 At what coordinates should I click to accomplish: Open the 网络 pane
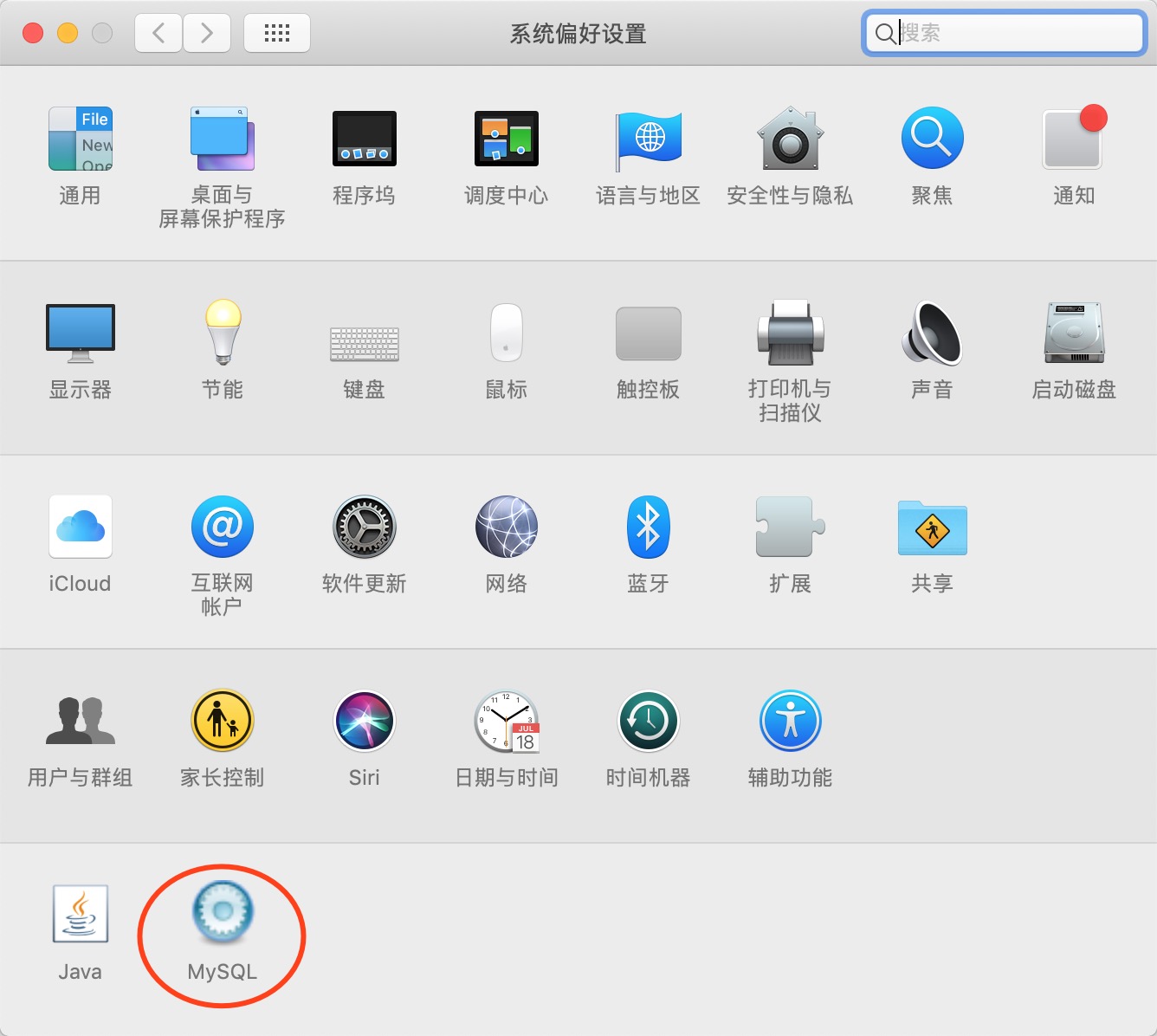coord(505,527)
